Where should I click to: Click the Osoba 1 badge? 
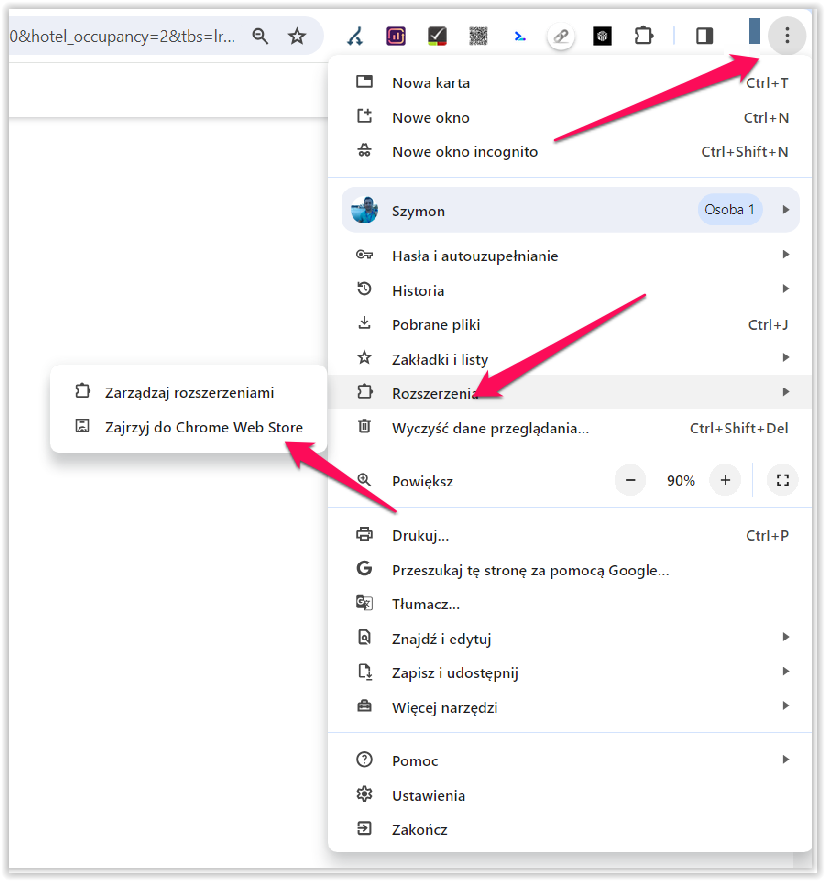pyautogui.click(x=729, y=210)
